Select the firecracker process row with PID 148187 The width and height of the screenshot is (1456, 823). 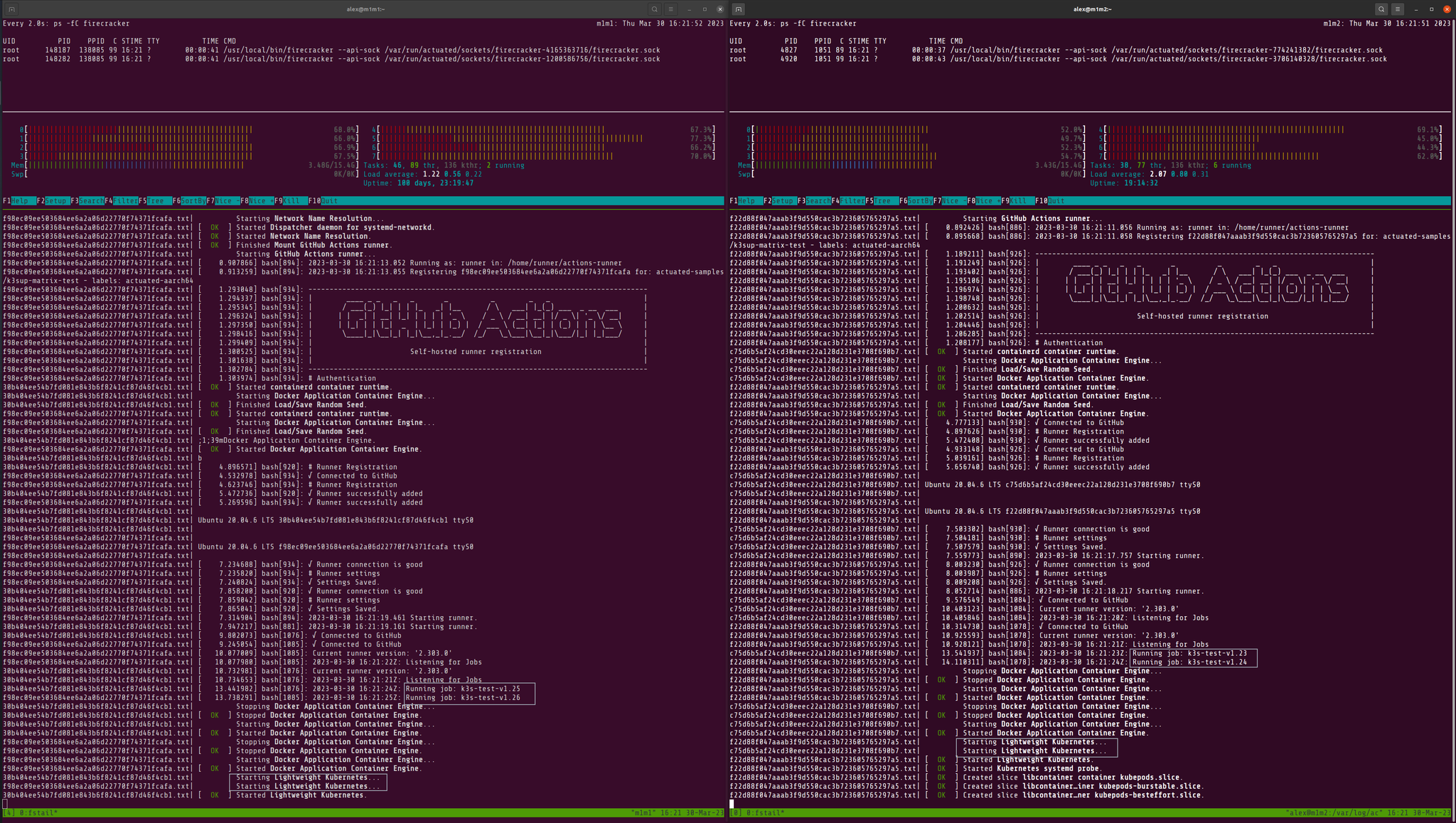[332, 50]
